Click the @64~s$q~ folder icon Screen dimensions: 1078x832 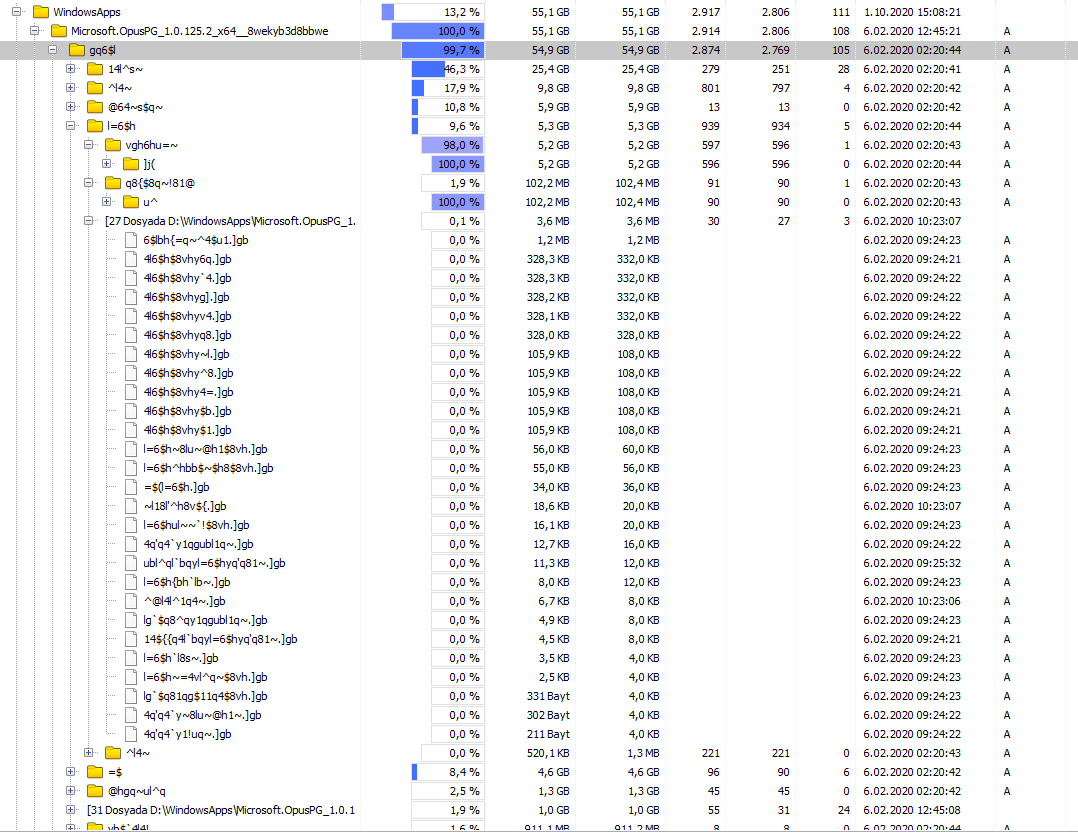click(95, 107)
